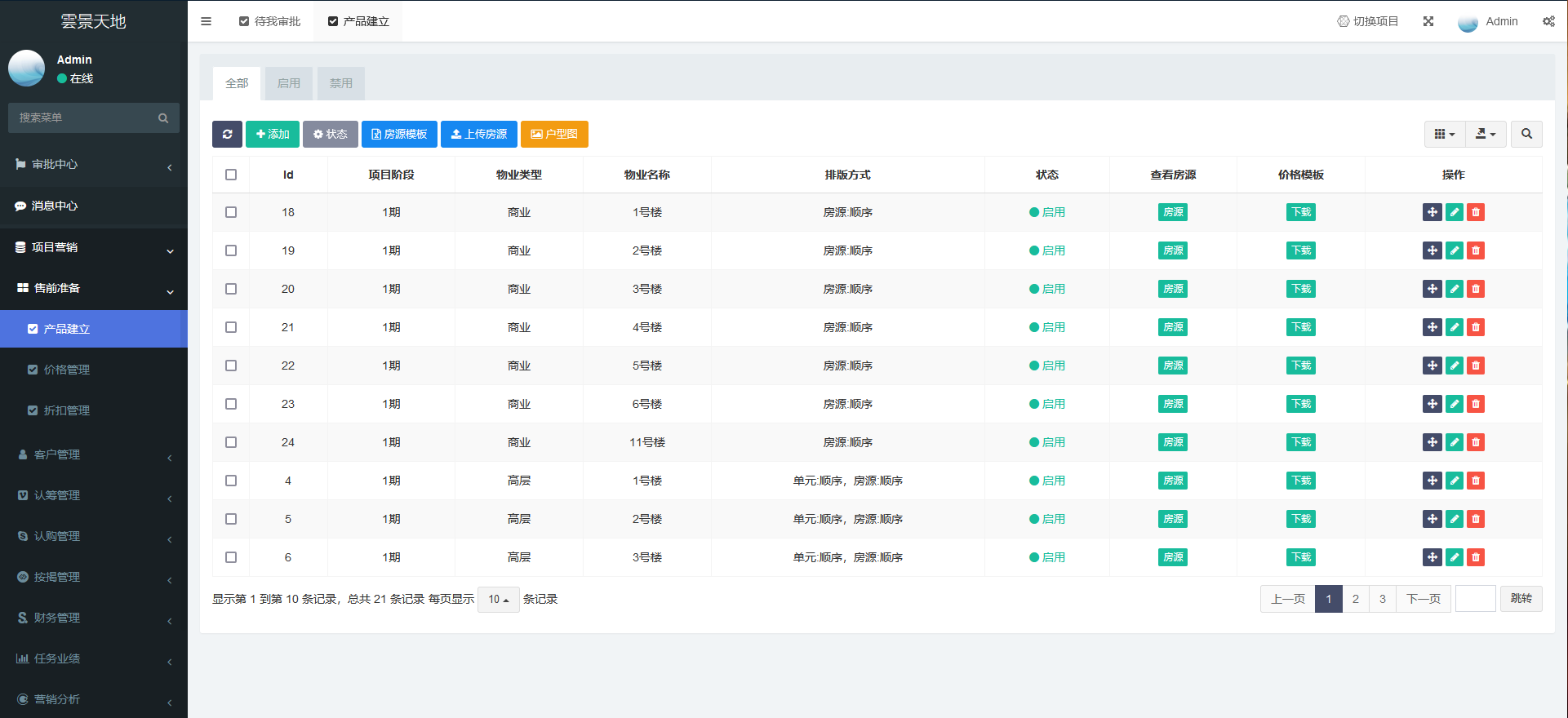This screenshot has height=718, width=1568.
Task: Open the column visibility grid dropdown
Action: [1445, 134]
